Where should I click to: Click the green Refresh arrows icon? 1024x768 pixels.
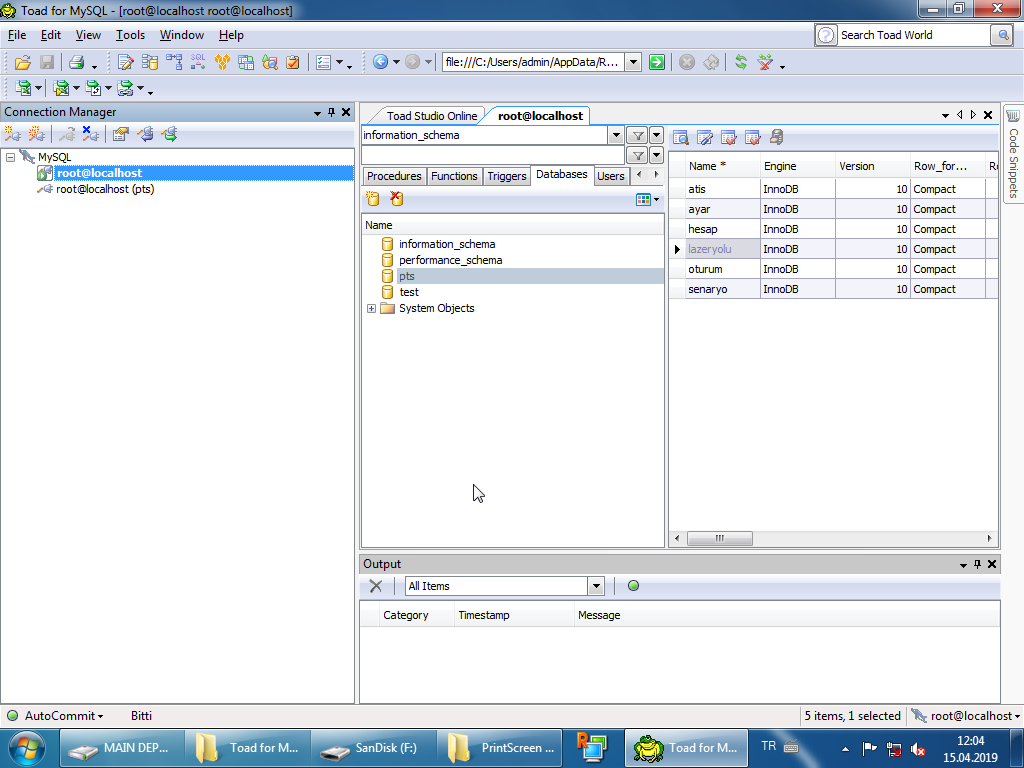click(741, 62)
